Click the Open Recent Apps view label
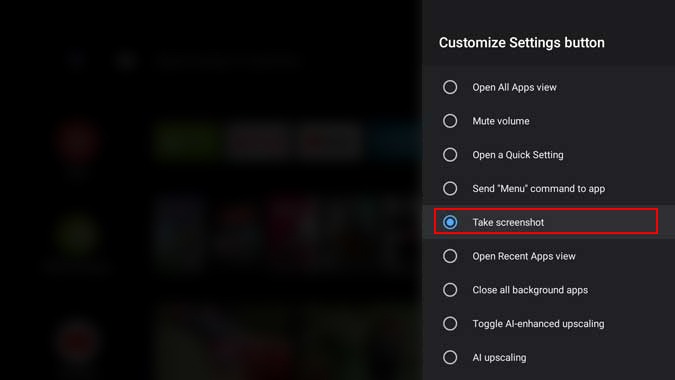The image size is (675, 380). [x=524, y=256]
